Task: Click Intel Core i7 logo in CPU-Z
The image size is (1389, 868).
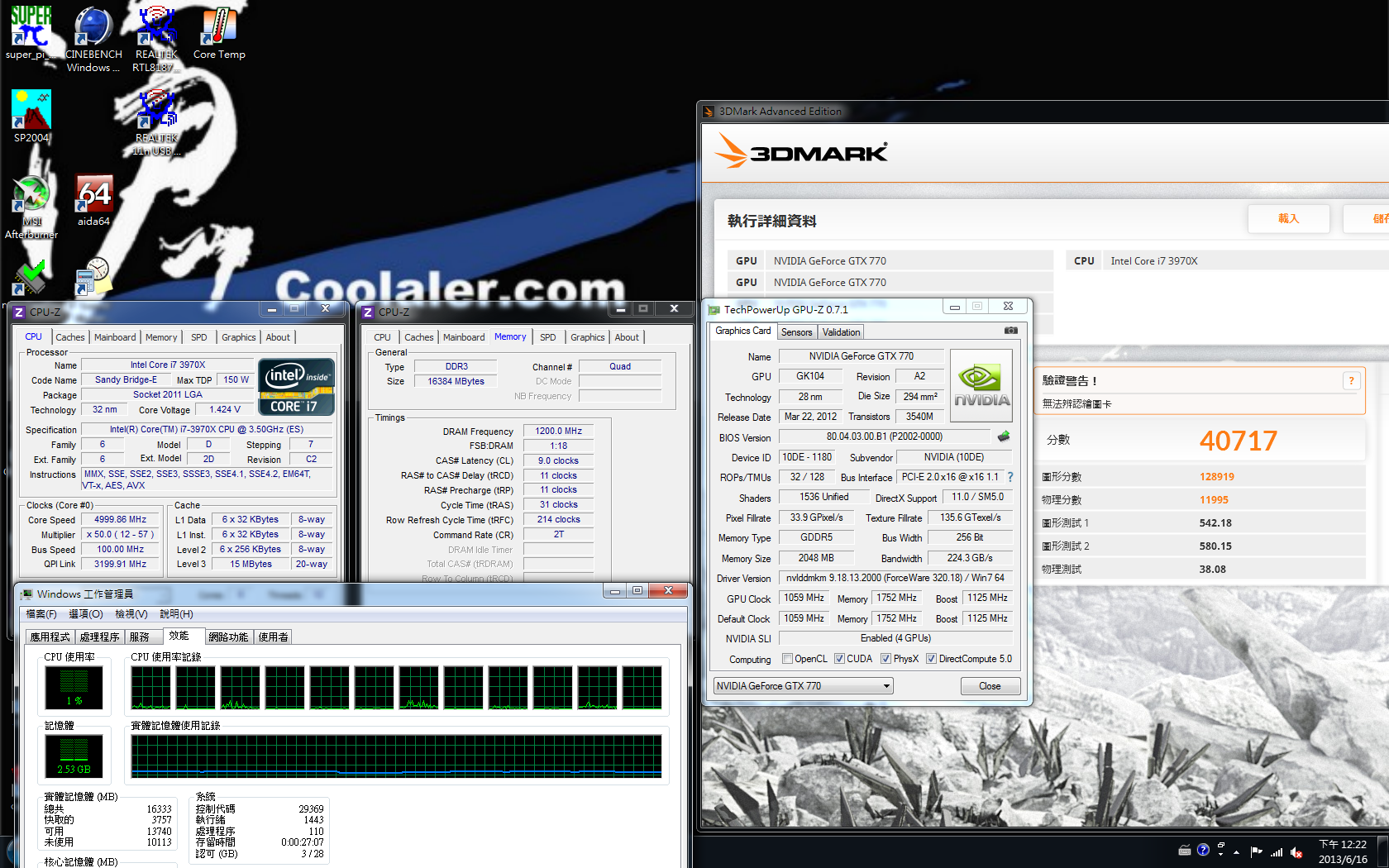Action: pyautogui.click(x=296, y=386)
